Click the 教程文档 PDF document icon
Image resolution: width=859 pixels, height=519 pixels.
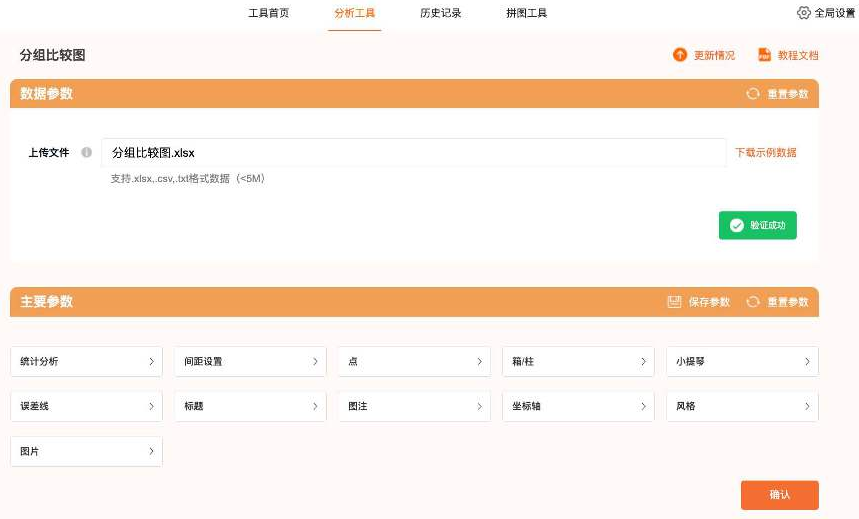coord(764,55)
